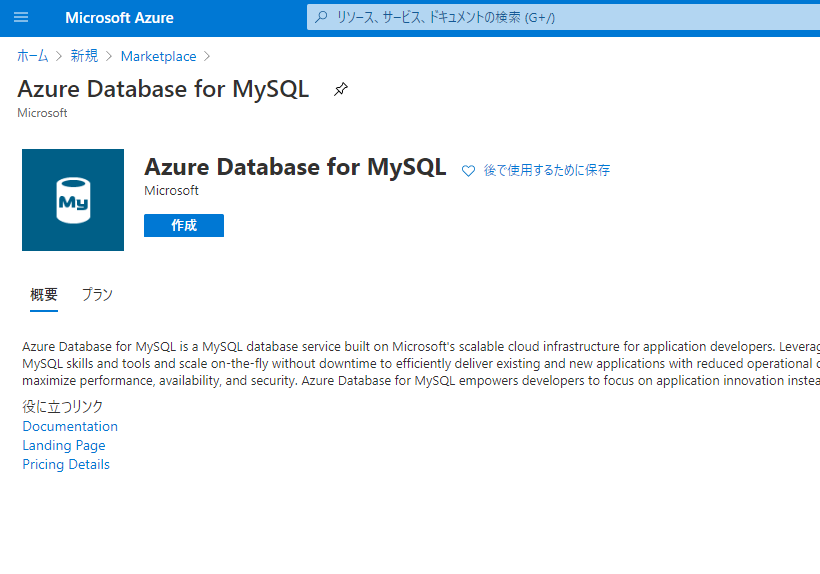This screenshot has height=574, width=820.
Task: Click the Microsoft publisher text under logo title
Action: point(172,190)
